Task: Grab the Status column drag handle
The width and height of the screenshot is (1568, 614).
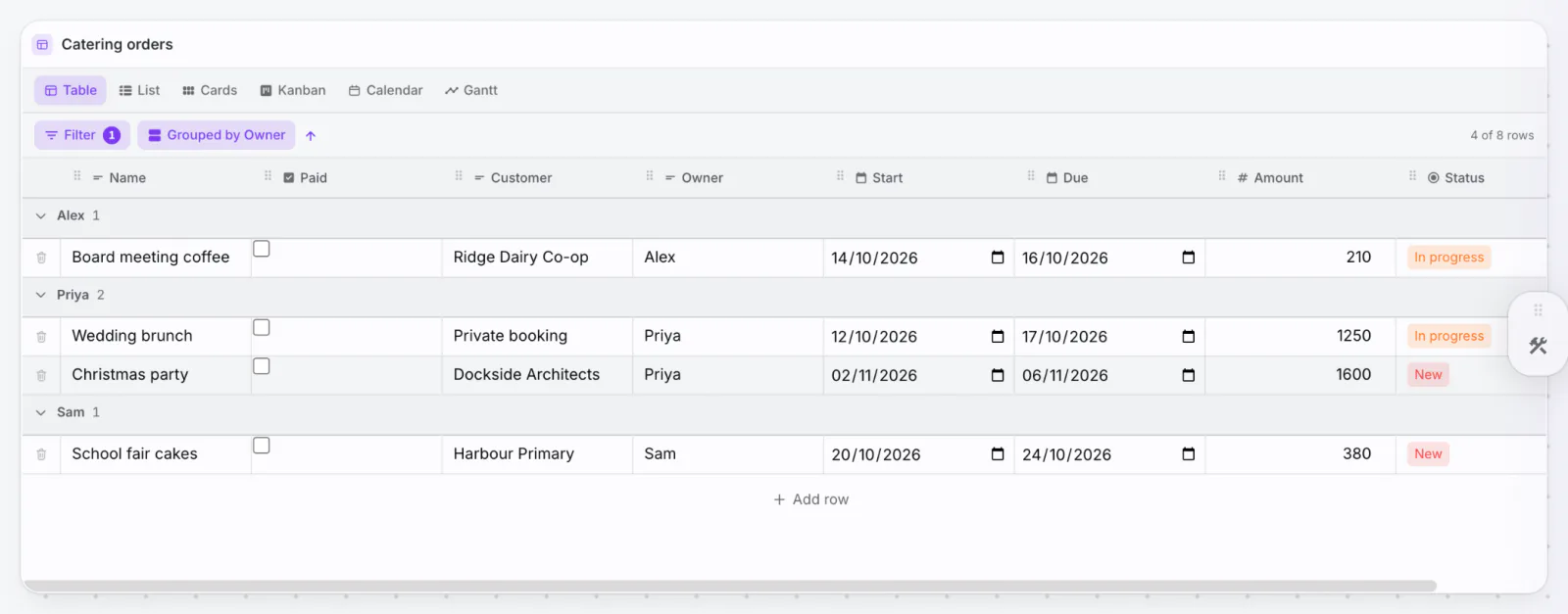Action: [x=1412, y=176]
